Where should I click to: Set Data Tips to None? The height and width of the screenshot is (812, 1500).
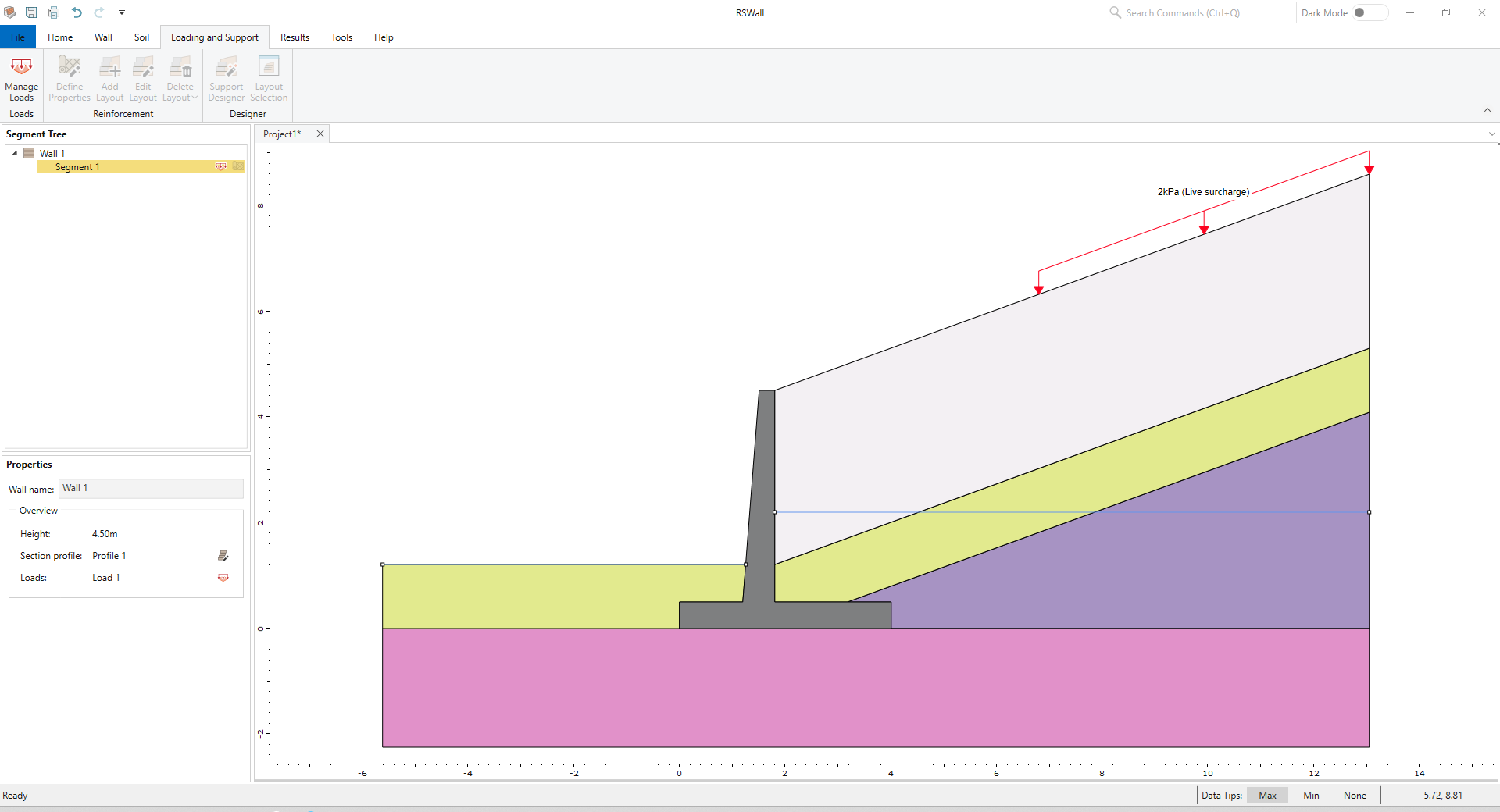click(x=1355, y=796)
